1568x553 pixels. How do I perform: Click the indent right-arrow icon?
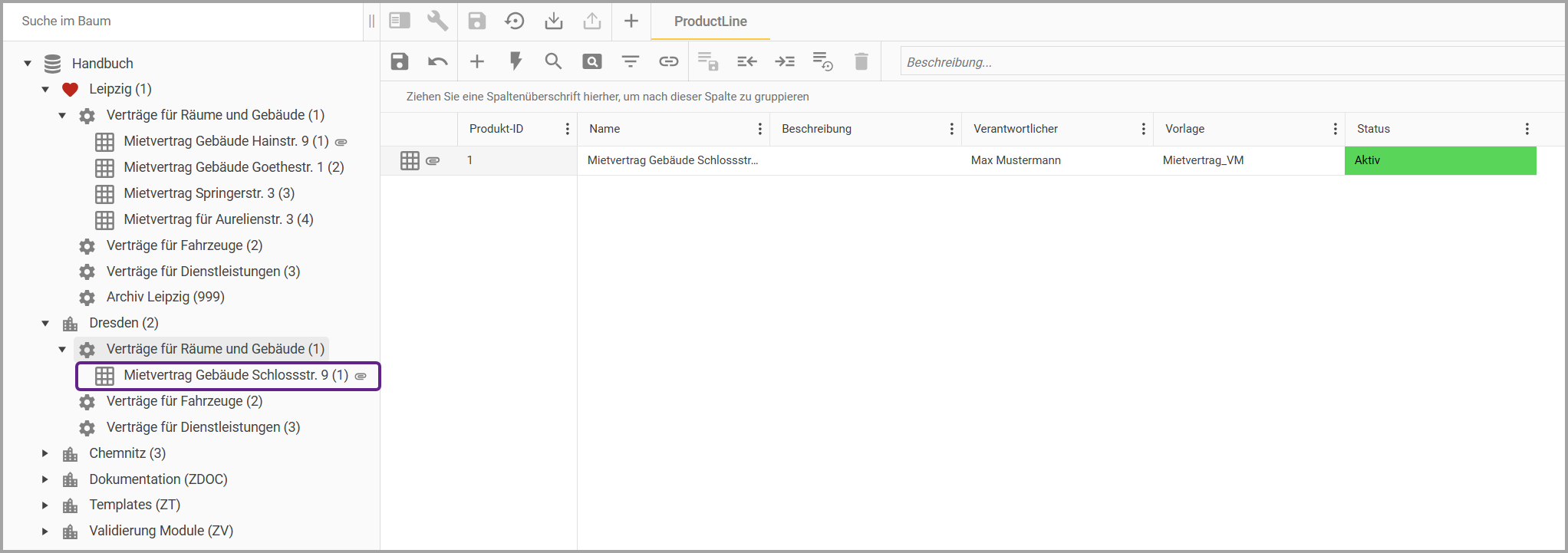click(x=785, y=61)
